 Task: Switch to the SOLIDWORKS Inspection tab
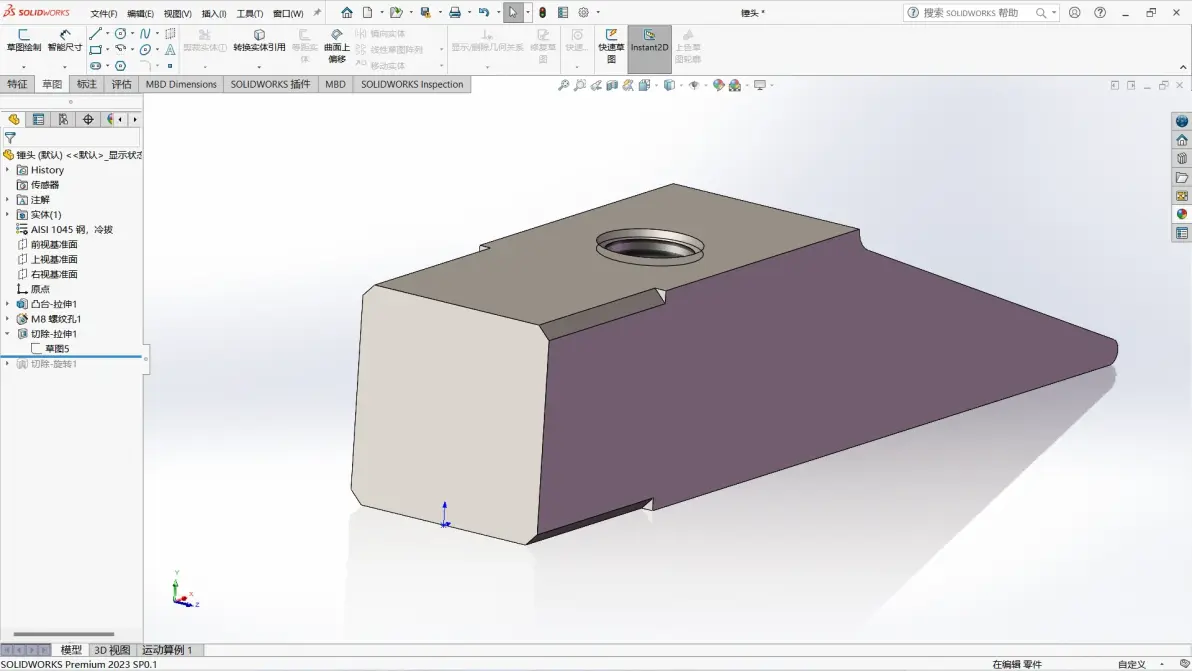pos(412,84)
